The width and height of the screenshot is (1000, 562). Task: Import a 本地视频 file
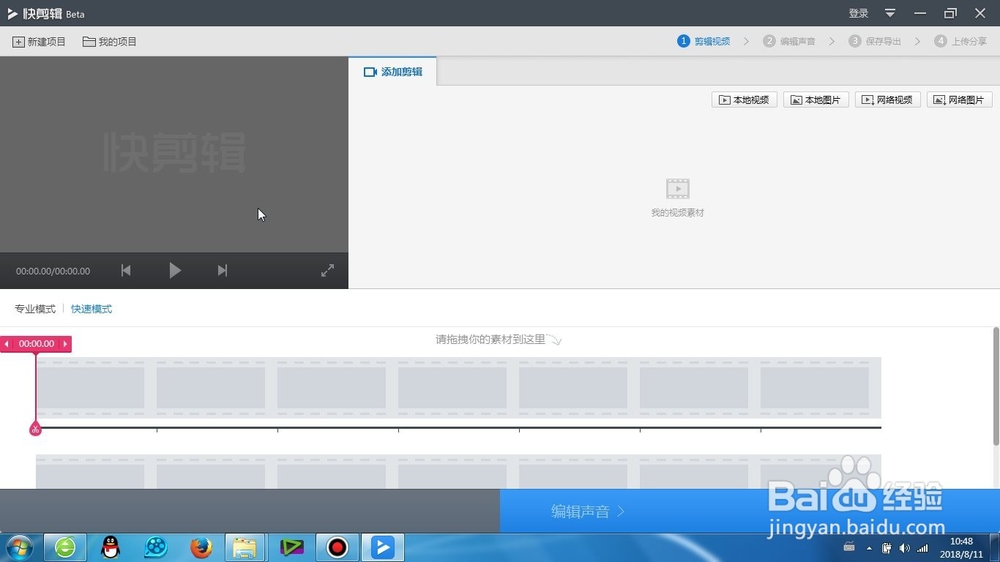pyautogui.click(x=744, y=100)
